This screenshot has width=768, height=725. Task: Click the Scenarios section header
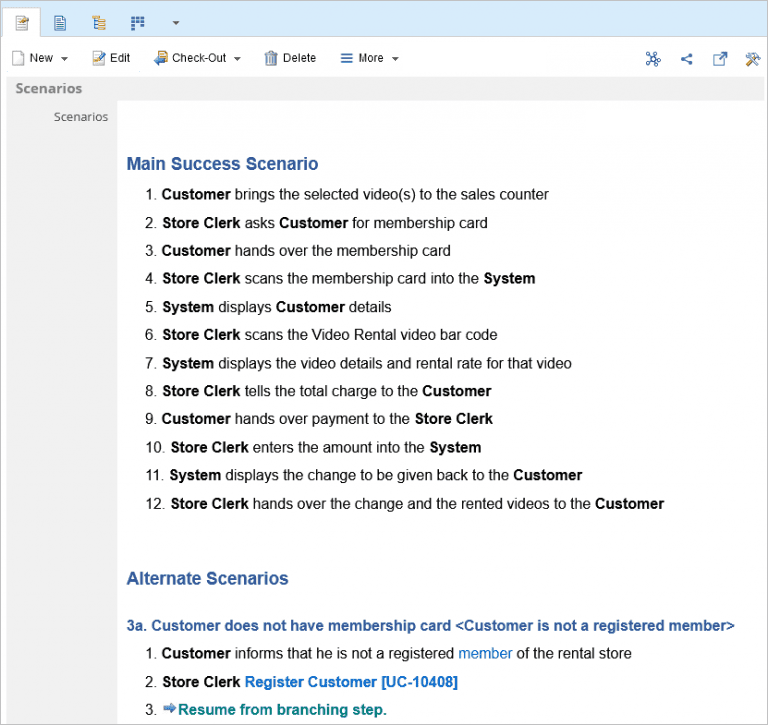pos(49,89)
